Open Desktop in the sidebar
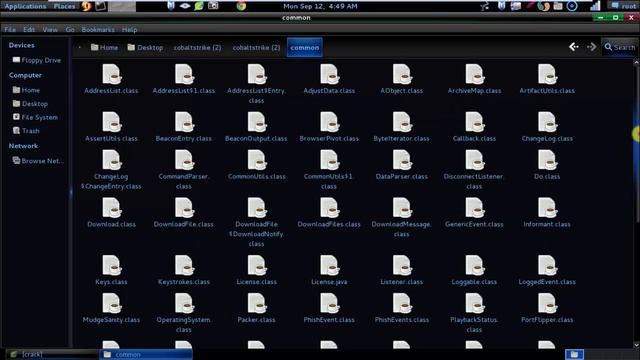Screen dimensions: 640x360 (x=31, y=104)
